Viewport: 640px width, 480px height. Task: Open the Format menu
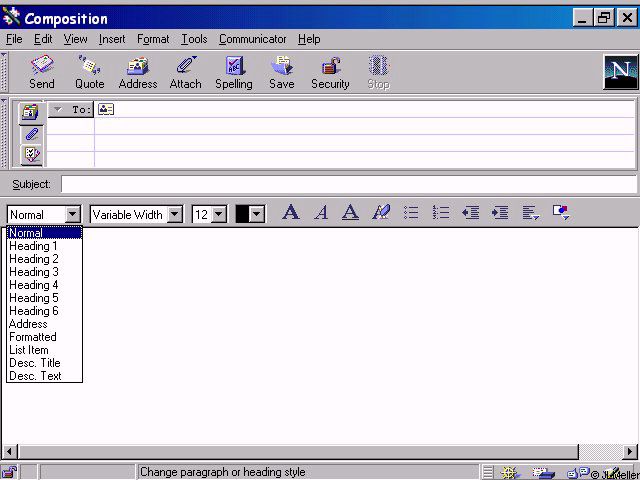[153, 39]
